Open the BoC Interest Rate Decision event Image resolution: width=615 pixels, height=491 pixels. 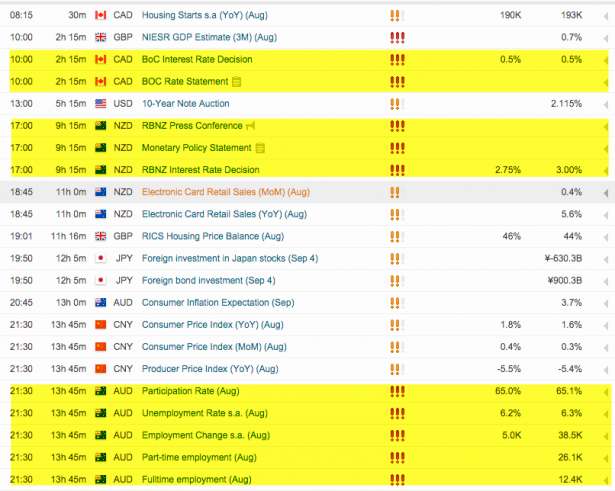[197, 60]
